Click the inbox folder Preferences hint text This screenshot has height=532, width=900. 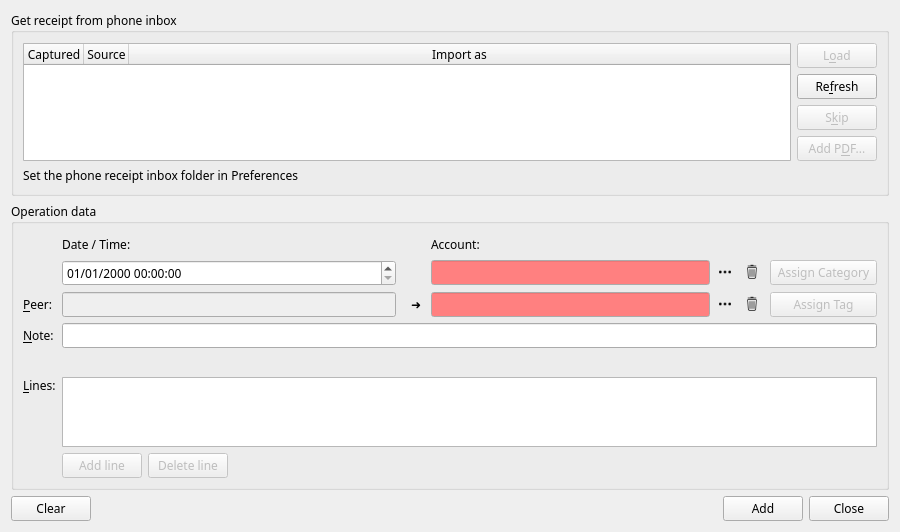pos(160,176)
